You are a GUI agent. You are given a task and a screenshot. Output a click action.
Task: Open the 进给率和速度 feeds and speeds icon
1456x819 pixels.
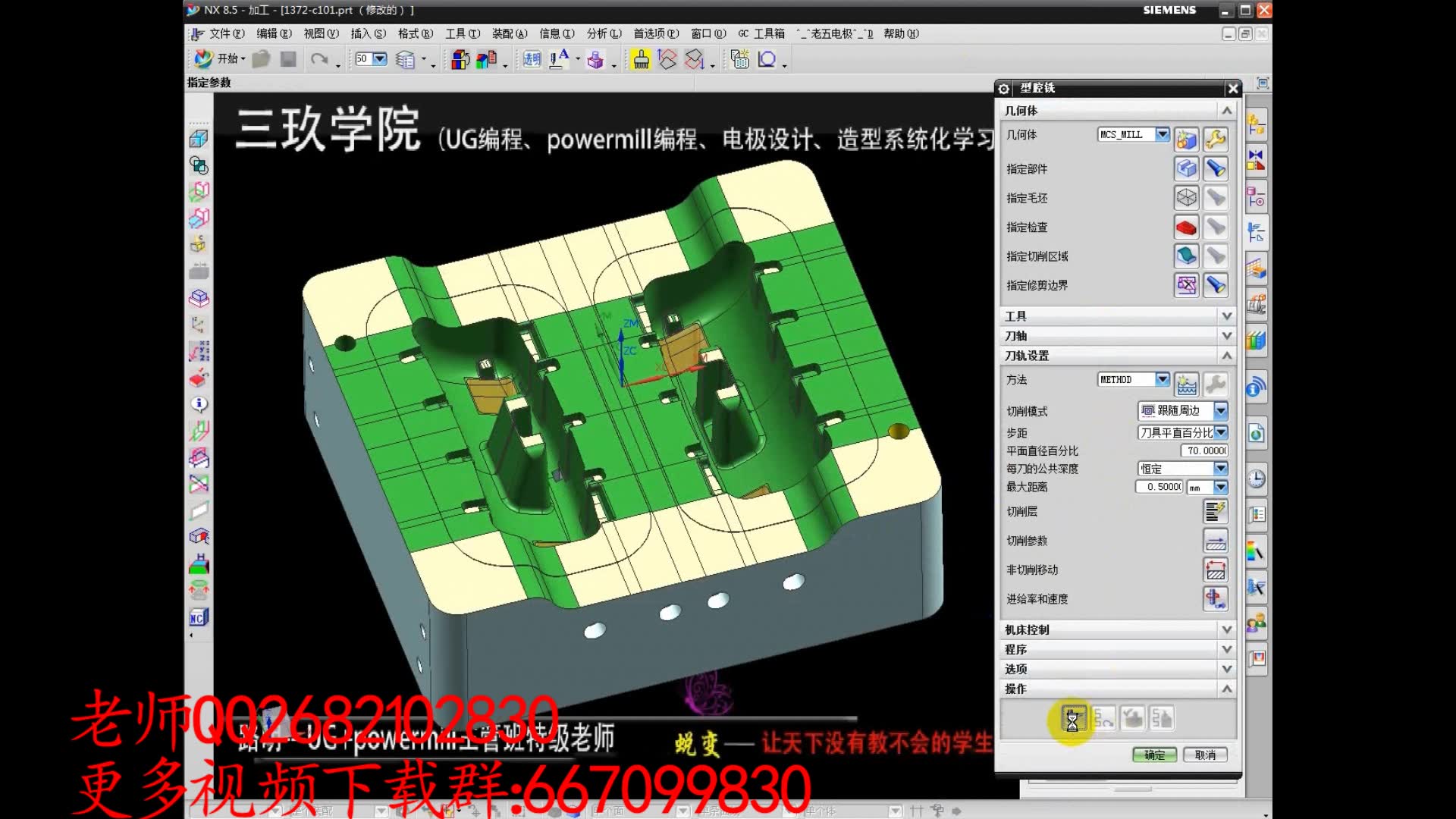click(x=1215, y=599)
